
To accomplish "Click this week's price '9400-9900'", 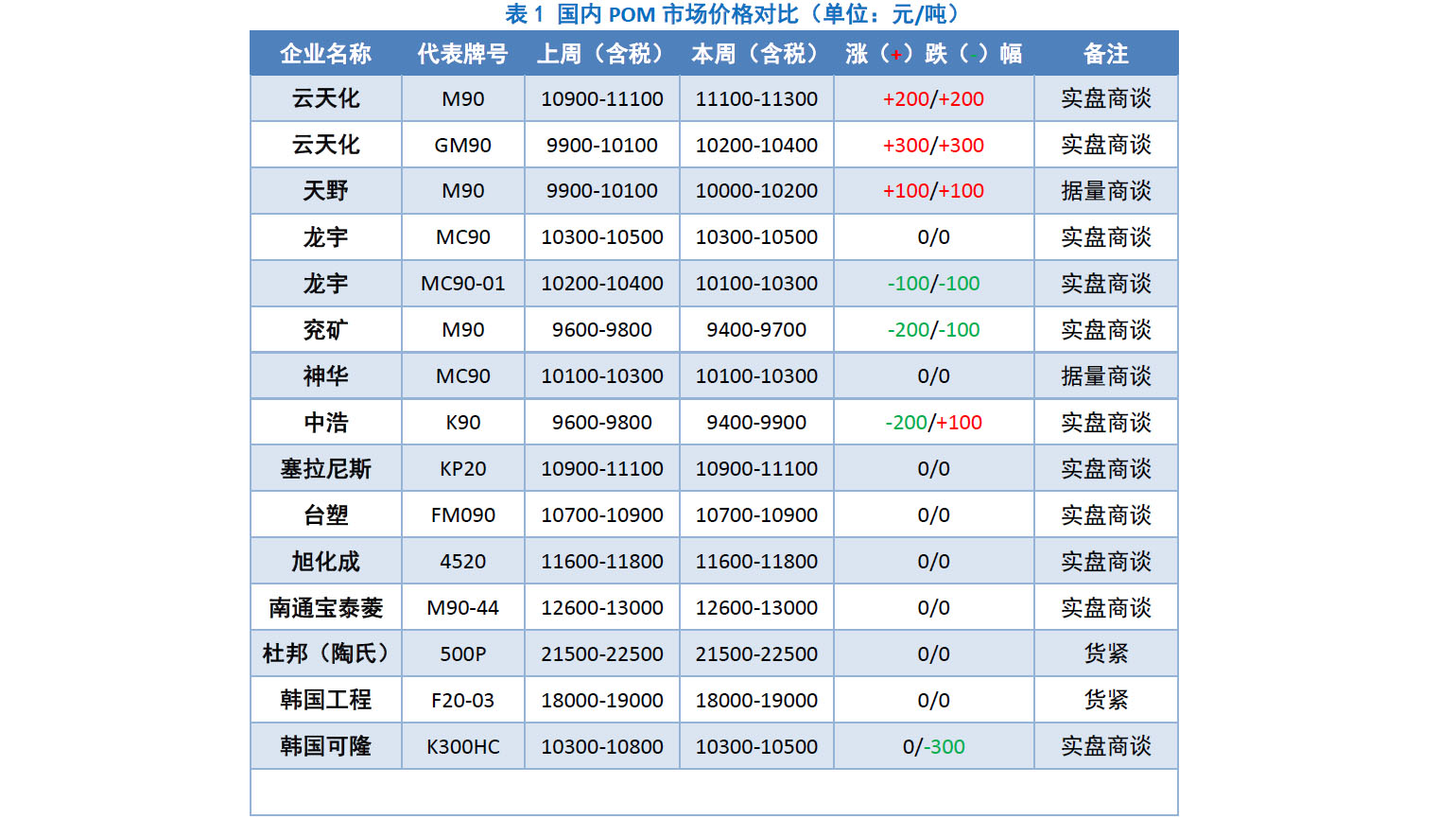I will 756,423.
